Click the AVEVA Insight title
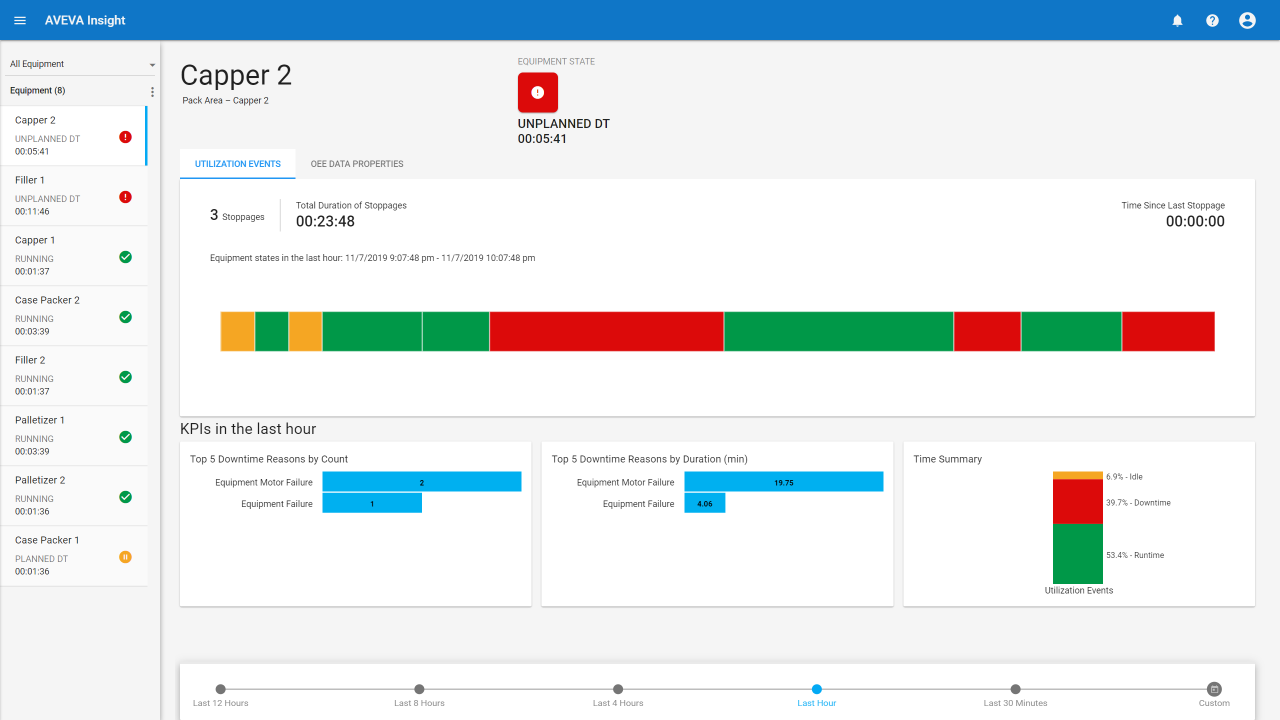Image resolution: width=1280 pixels, height=720 pixels. pyautogui.click(x=85, y=20)
